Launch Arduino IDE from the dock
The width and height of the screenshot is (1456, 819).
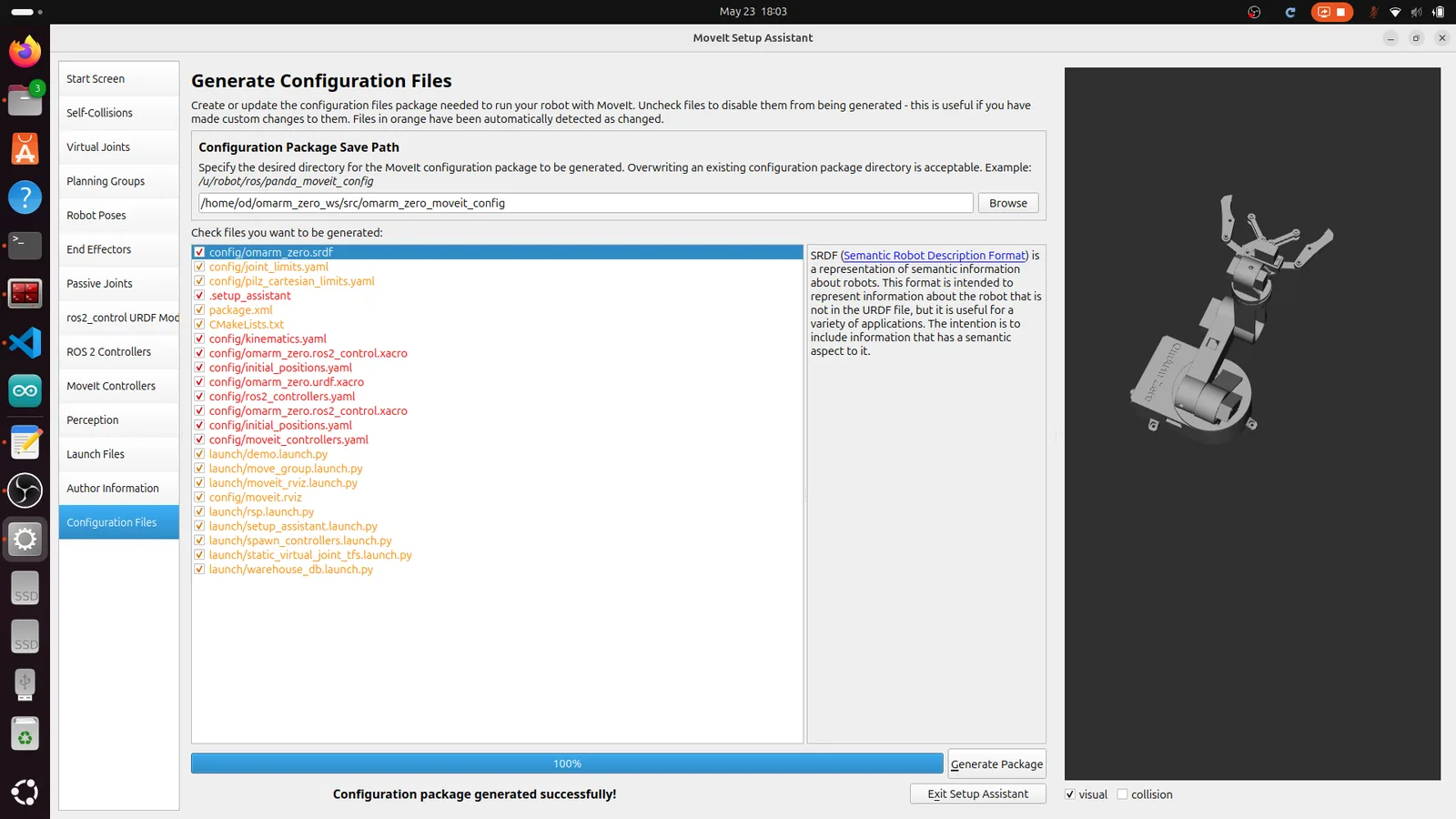[x=25, y=390]
